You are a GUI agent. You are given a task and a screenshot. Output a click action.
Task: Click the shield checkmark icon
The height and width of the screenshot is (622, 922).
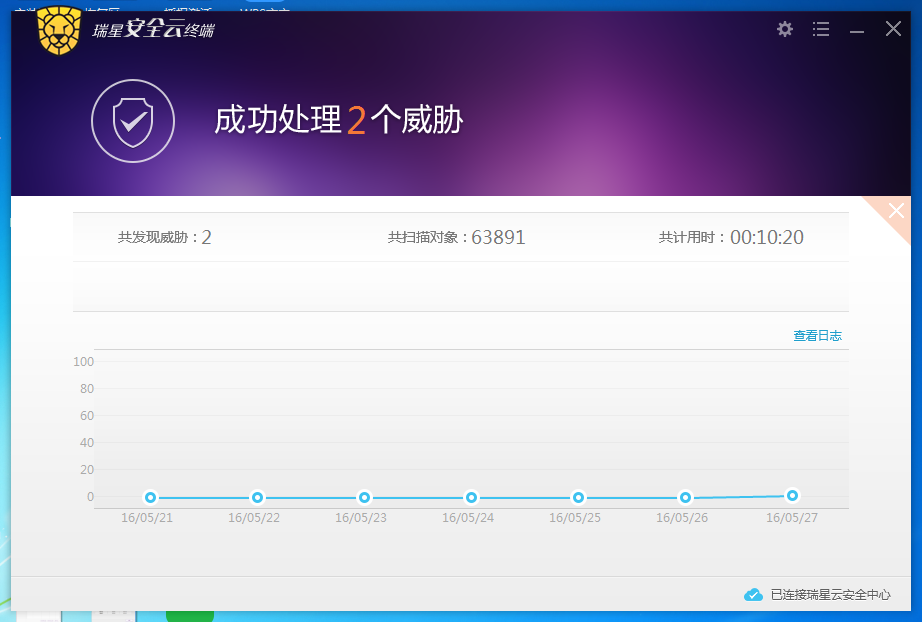133,121
